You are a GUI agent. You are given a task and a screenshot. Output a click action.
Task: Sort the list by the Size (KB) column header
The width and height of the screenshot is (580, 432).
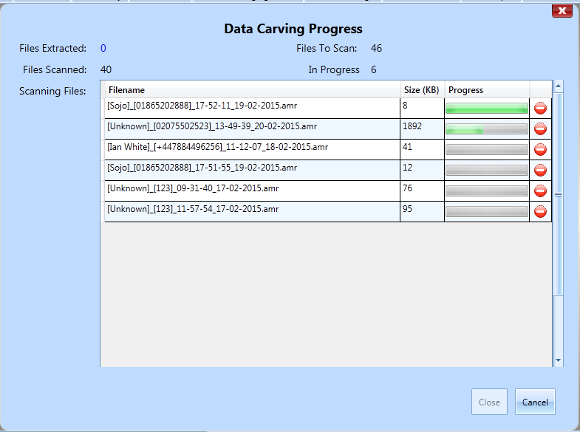point(422,90)
